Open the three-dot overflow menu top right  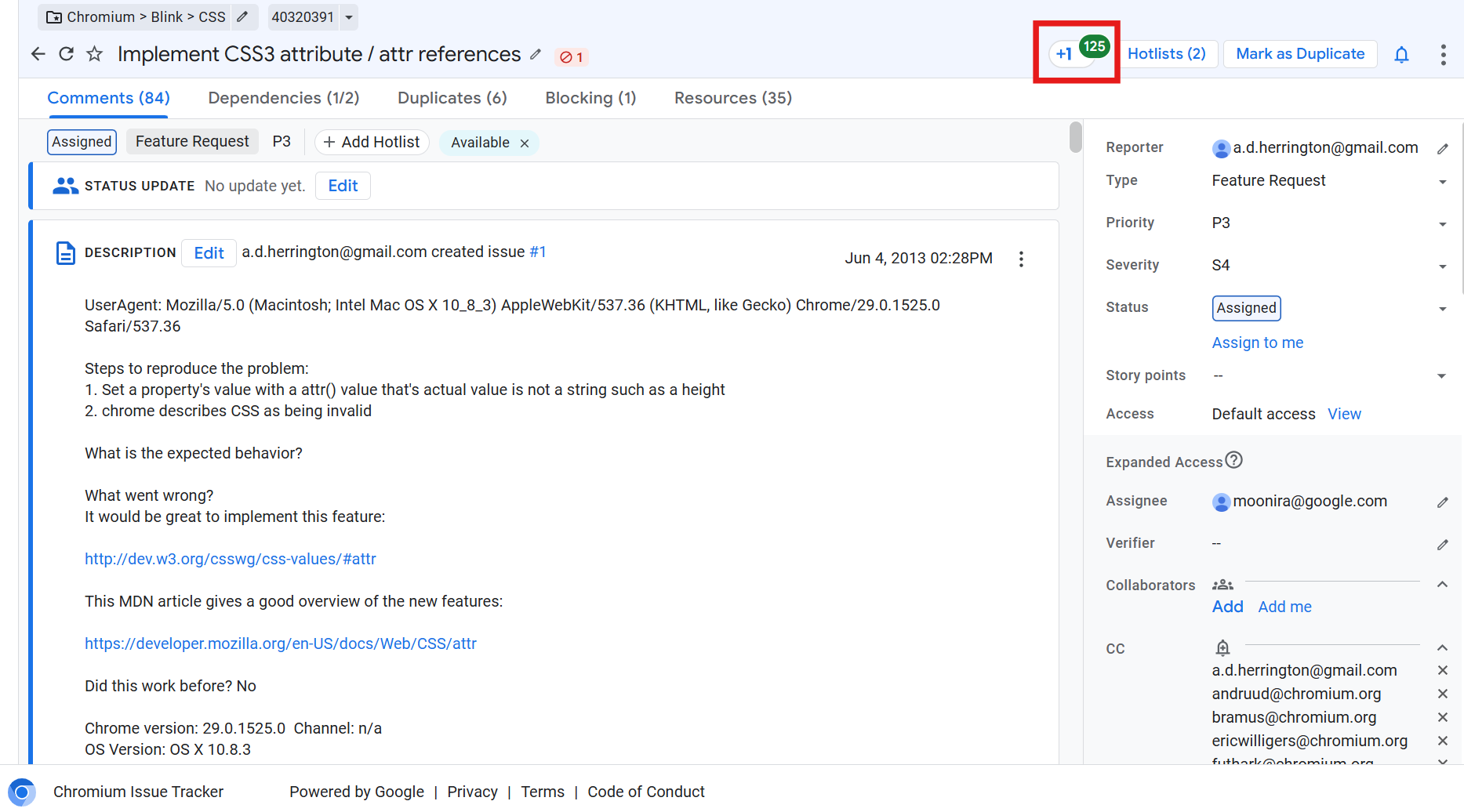1445,54
